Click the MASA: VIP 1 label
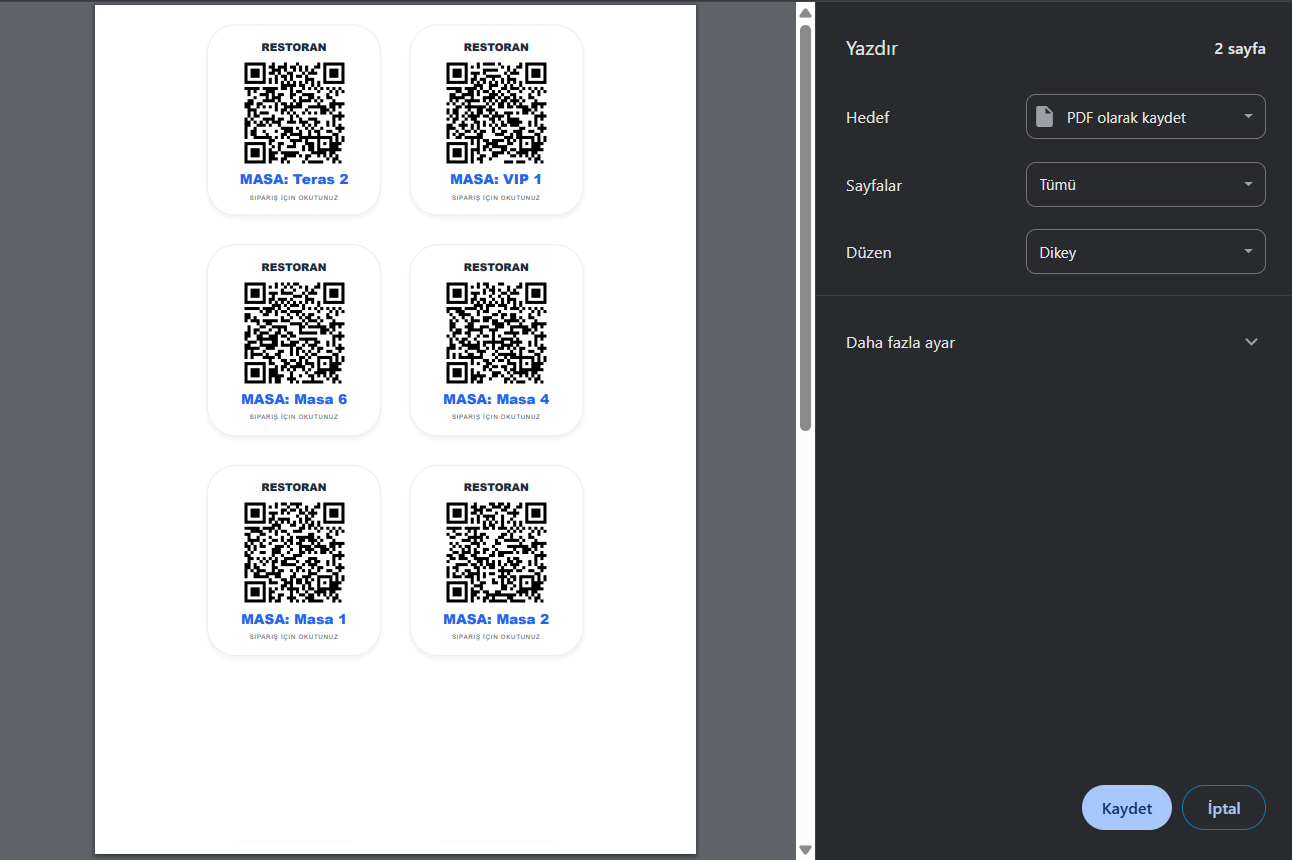Viewport: 1292px width, 860px height. [496, 180]
